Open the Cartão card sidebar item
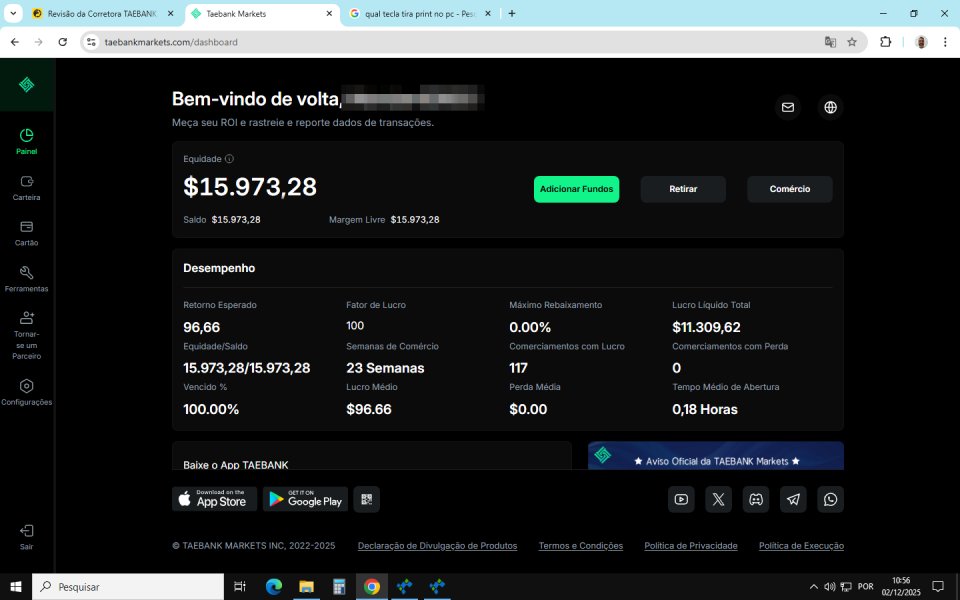 coord(26,233)
